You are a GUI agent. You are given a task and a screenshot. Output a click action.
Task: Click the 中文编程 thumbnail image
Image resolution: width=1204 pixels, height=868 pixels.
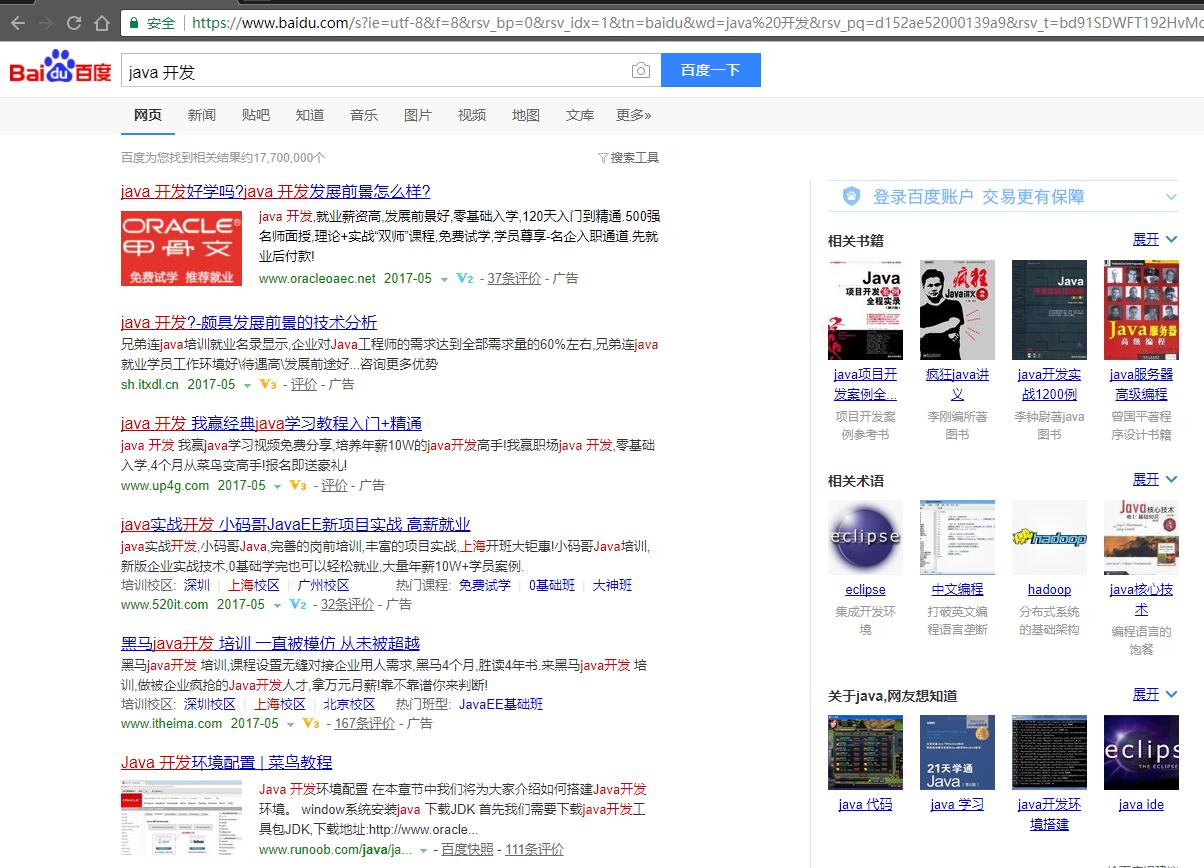[957, 537]
